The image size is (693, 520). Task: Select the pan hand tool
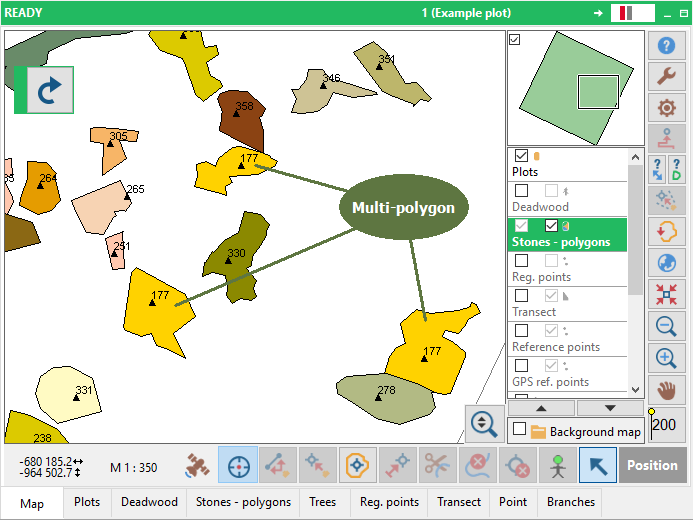click(x=666, y=388)
